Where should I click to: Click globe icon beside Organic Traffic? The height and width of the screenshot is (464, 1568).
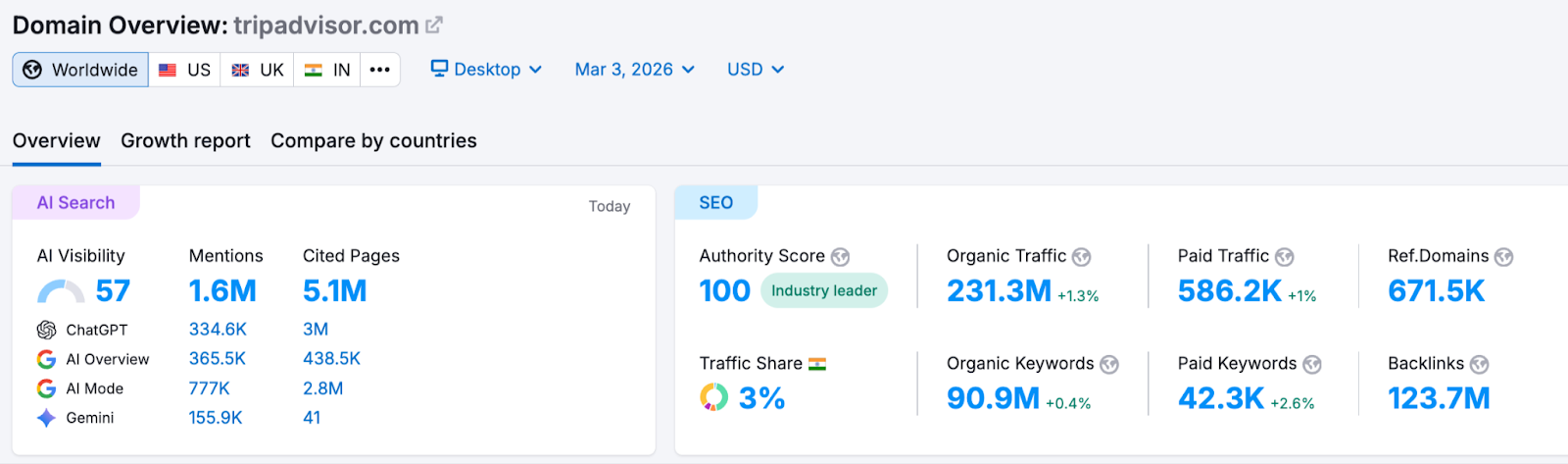1081,257
